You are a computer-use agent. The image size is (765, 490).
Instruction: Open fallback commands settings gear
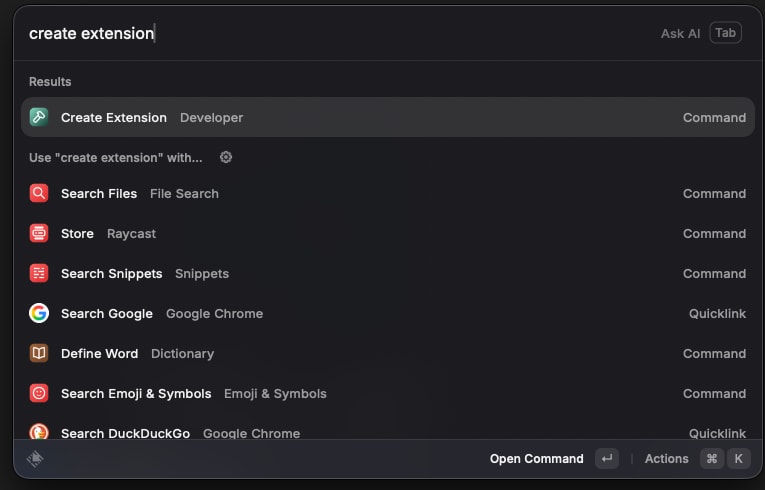click(x=225, y=157)
